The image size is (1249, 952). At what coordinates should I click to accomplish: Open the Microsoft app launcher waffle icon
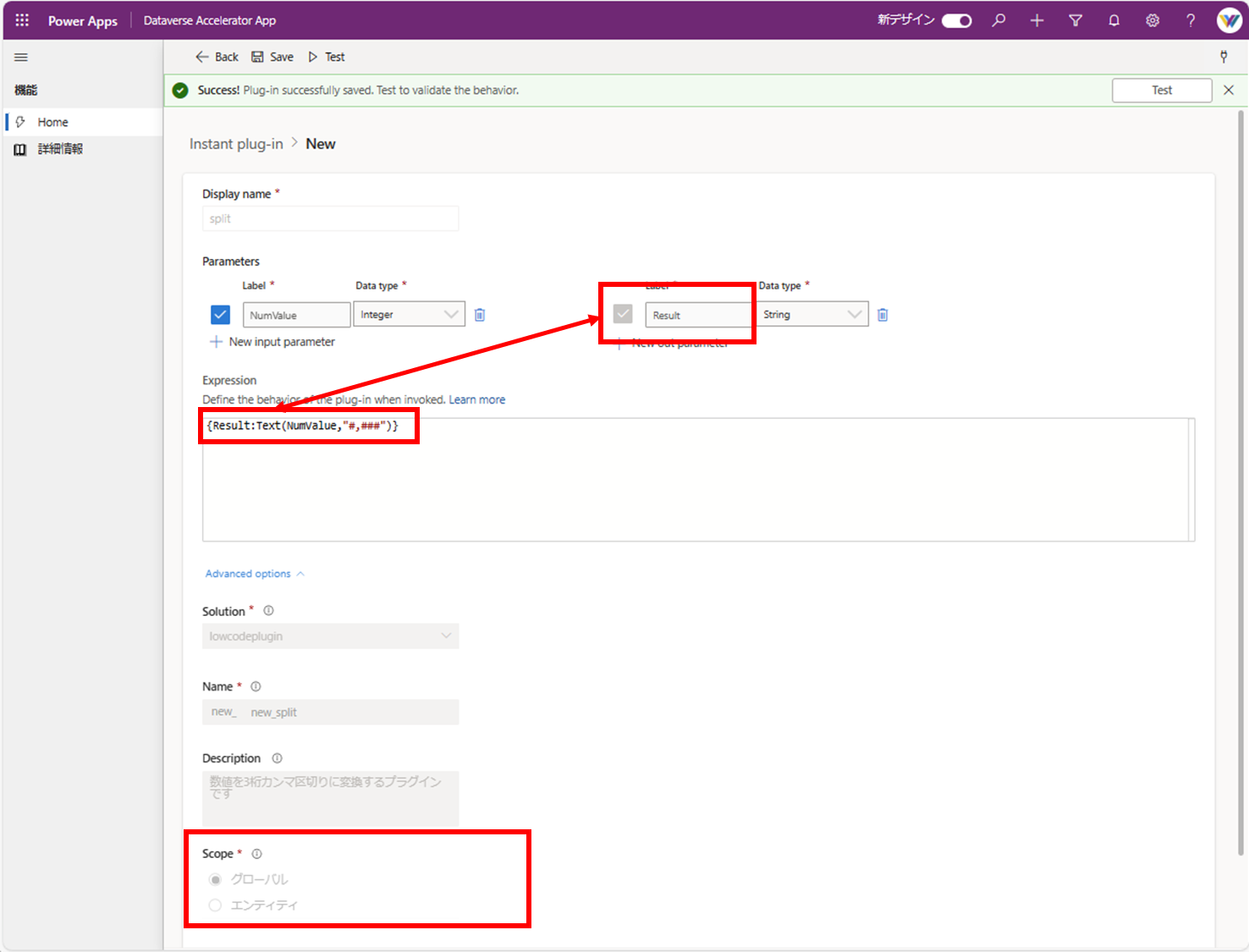21,20
